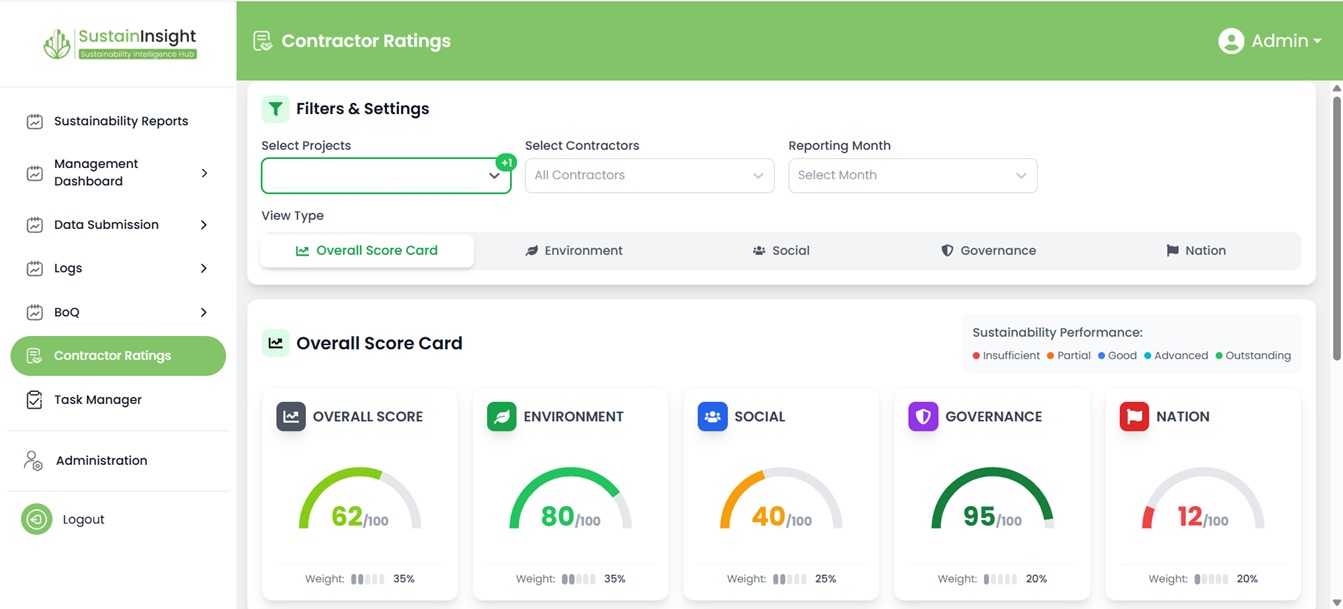
Task: Click the Governance shield card icon
Action: (922, 417)
